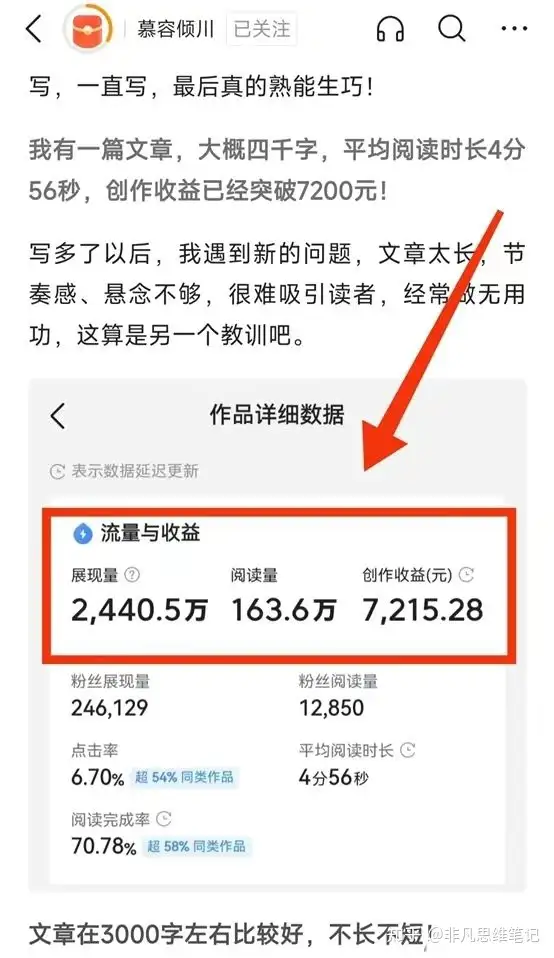The image size is (554, 958).
Task: Tap the back chevron beside 作品详细数据
Action: tap(57, 415)
